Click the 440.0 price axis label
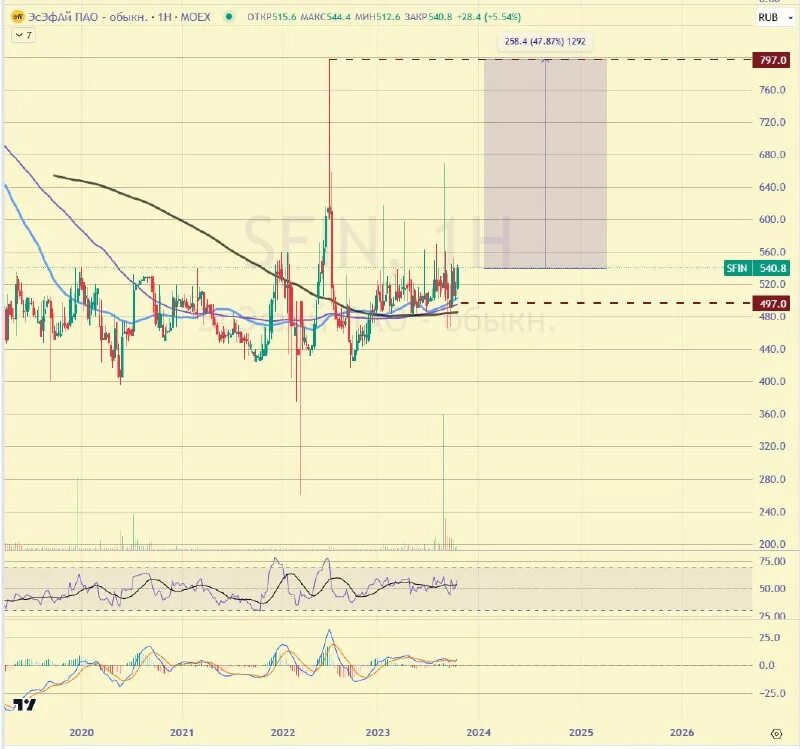Screen dimensions: 800x749 [772, 349]
